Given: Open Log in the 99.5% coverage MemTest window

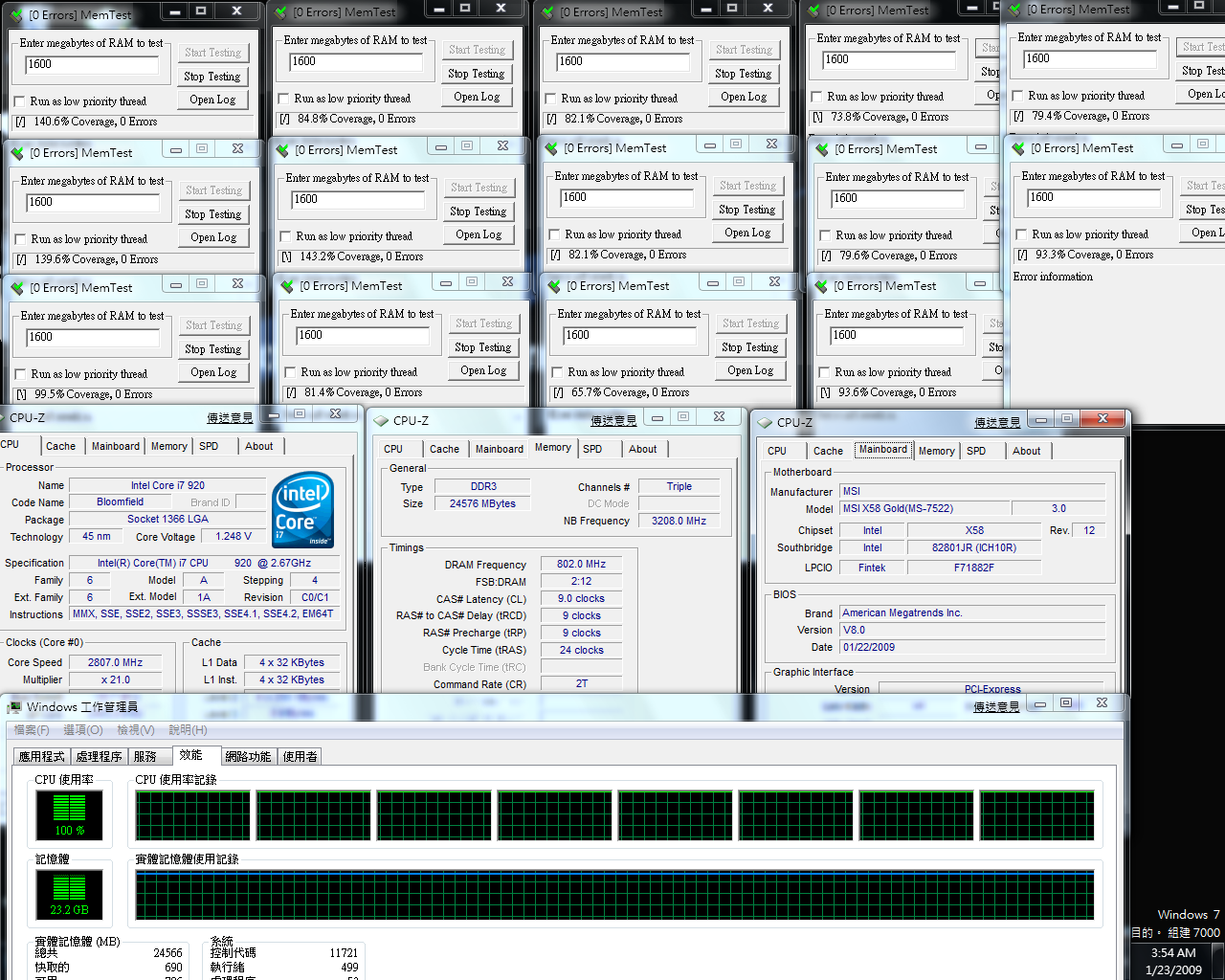Looking at the screenshot, I should (213, 372).
